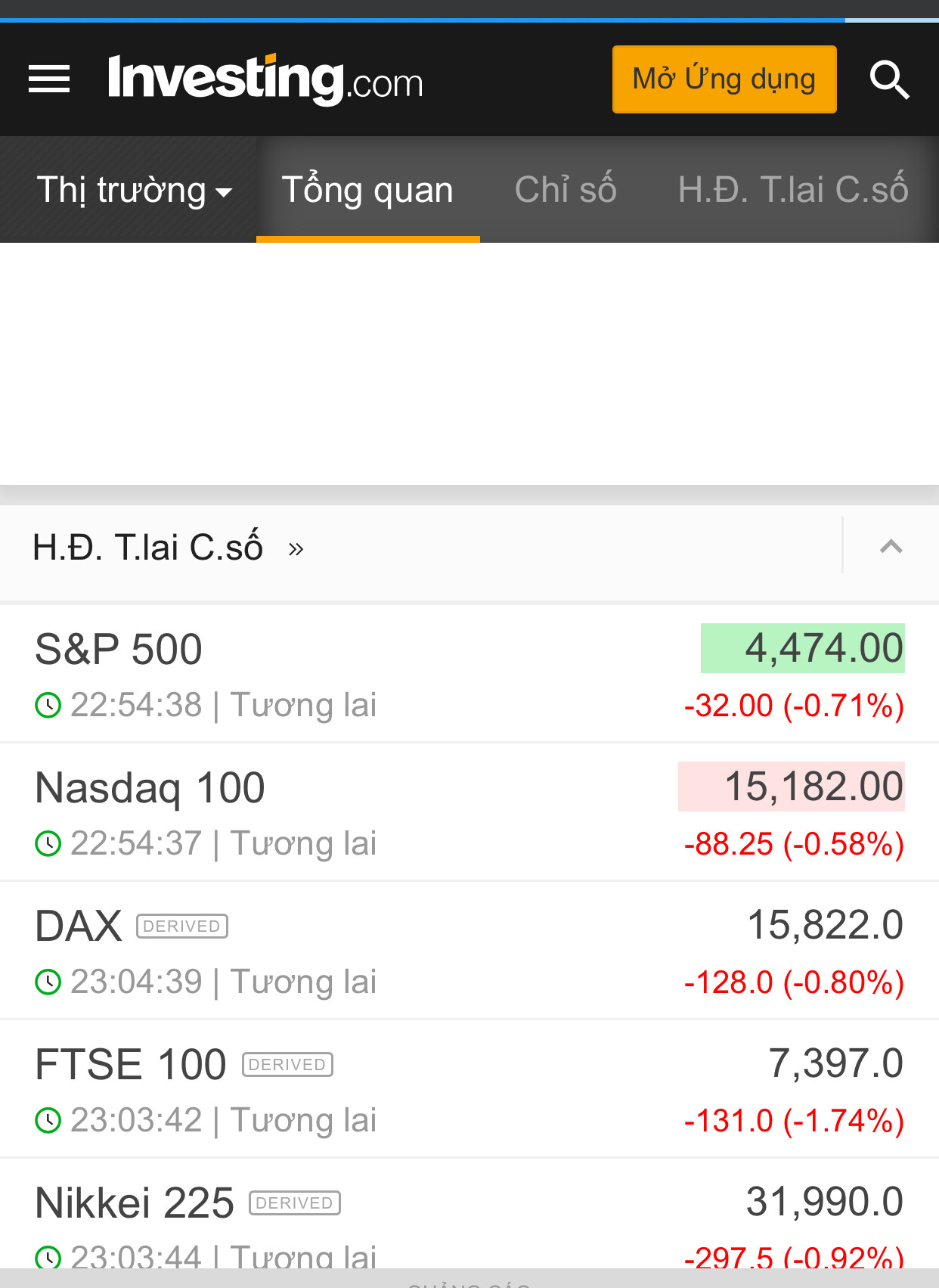Collapse the H.Đ. T.lai C.số section
Screen dimensions: 939x1288
click(x=891, y=547)
